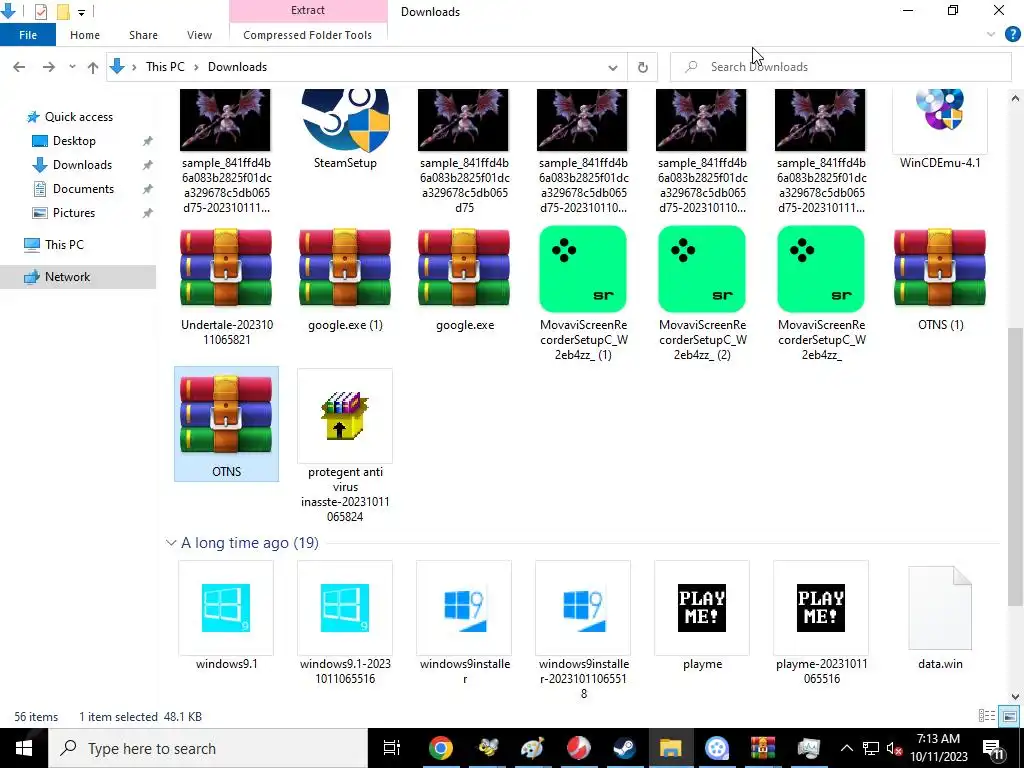
Task: Collapse the A long time ago group
Action: (x=171, y=543)
